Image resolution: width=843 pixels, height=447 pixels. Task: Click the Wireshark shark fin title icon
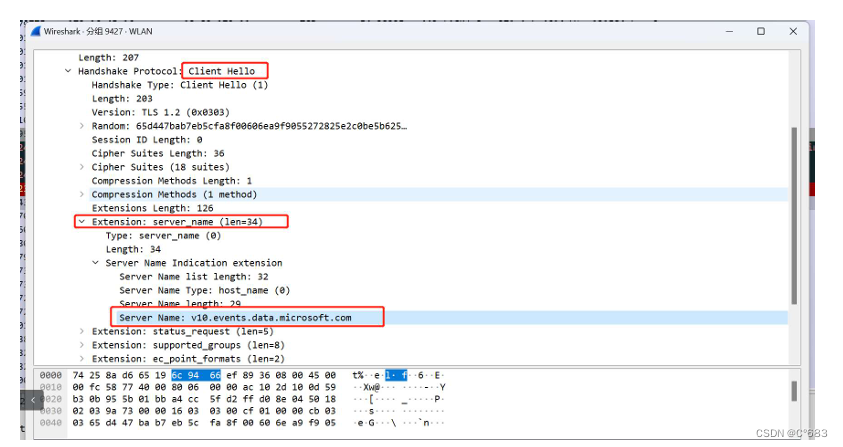36,31
